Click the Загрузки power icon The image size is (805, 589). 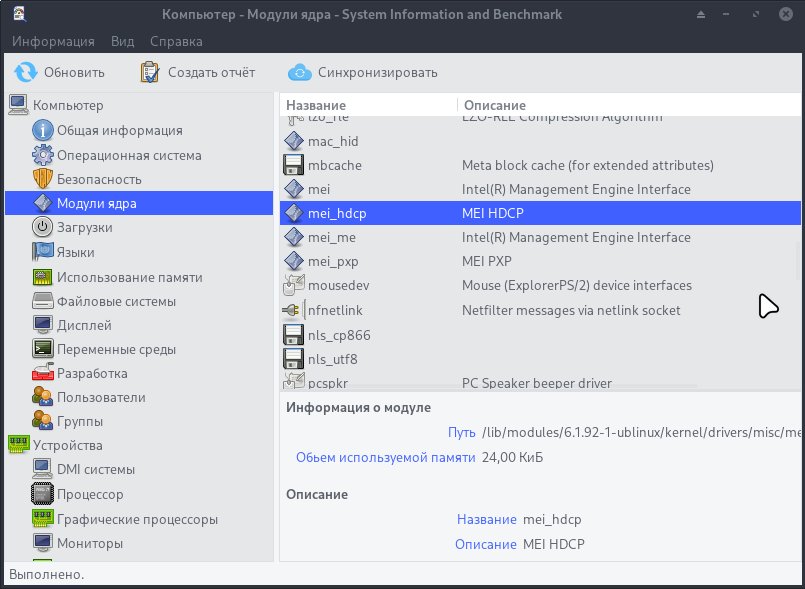[x=42, y=227]
